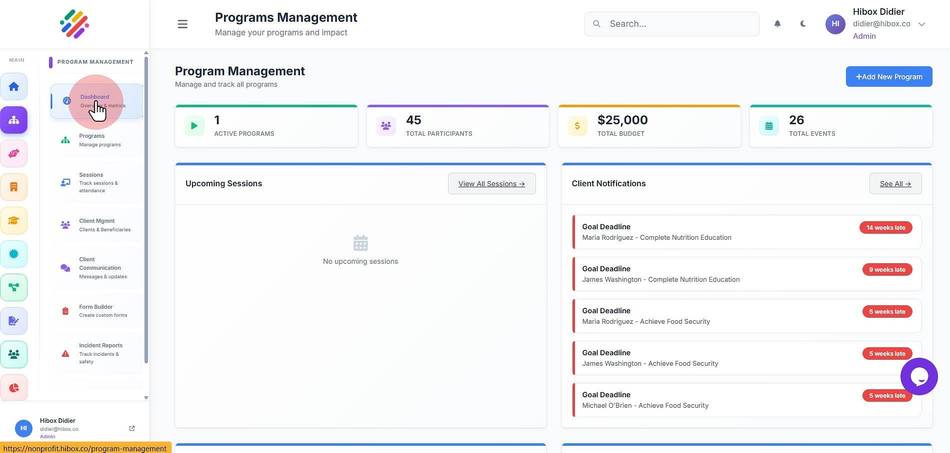Click the $25,000 total budget value
The height and width of the screenshot is (453, 950).
[622, 120]
